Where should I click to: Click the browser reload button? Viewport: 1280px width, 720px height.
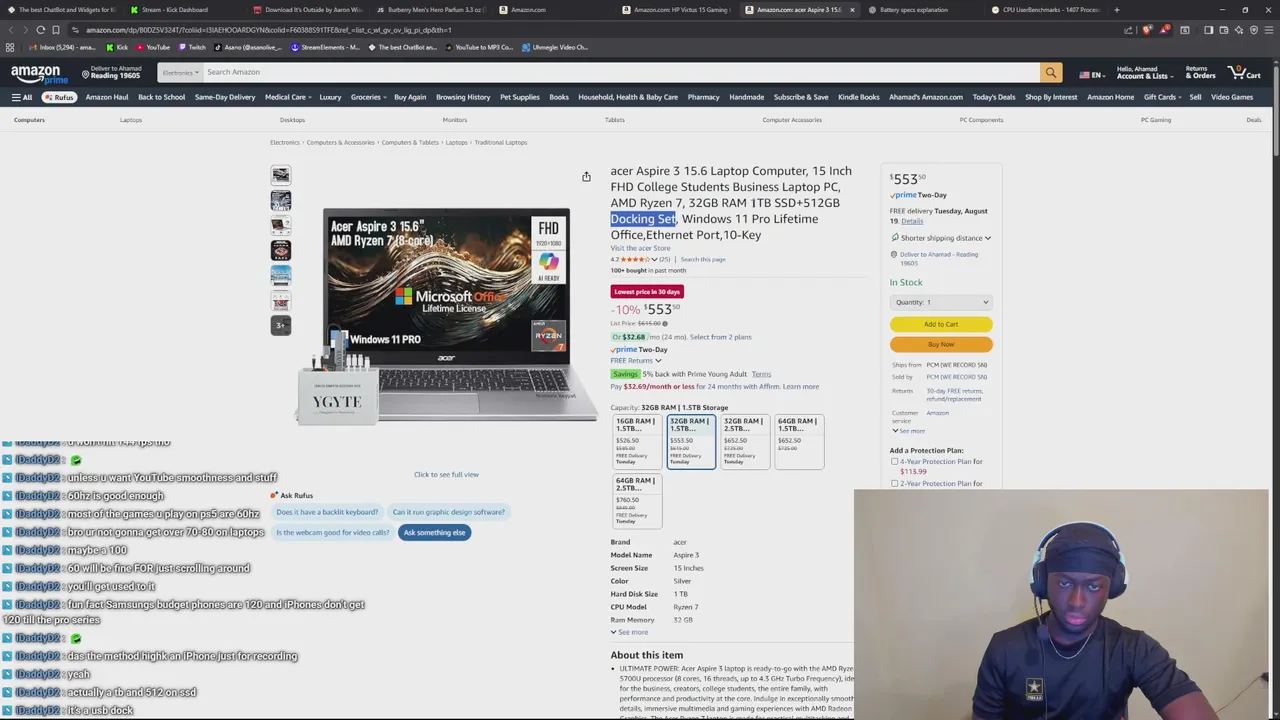41,30
